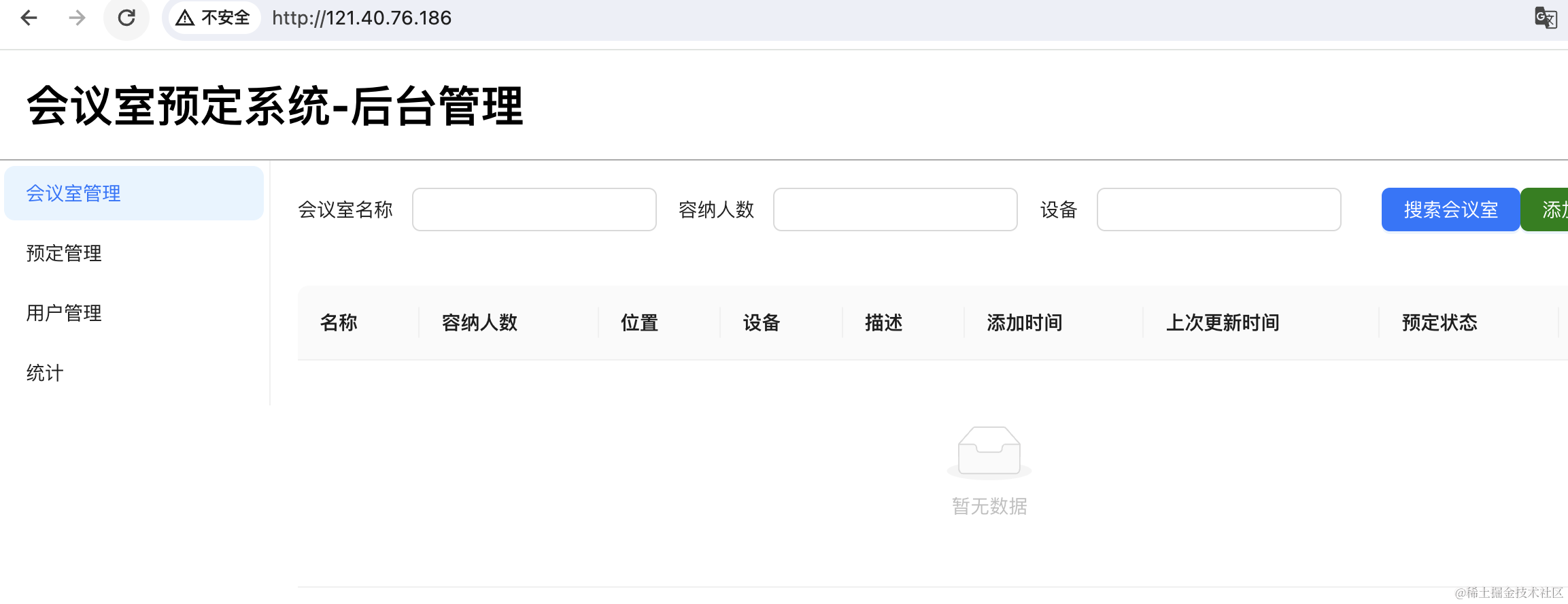The height and width of the screenshot is (604, 1568).
Task: Click the 名称 column header
Action: [x=339, y=322]
